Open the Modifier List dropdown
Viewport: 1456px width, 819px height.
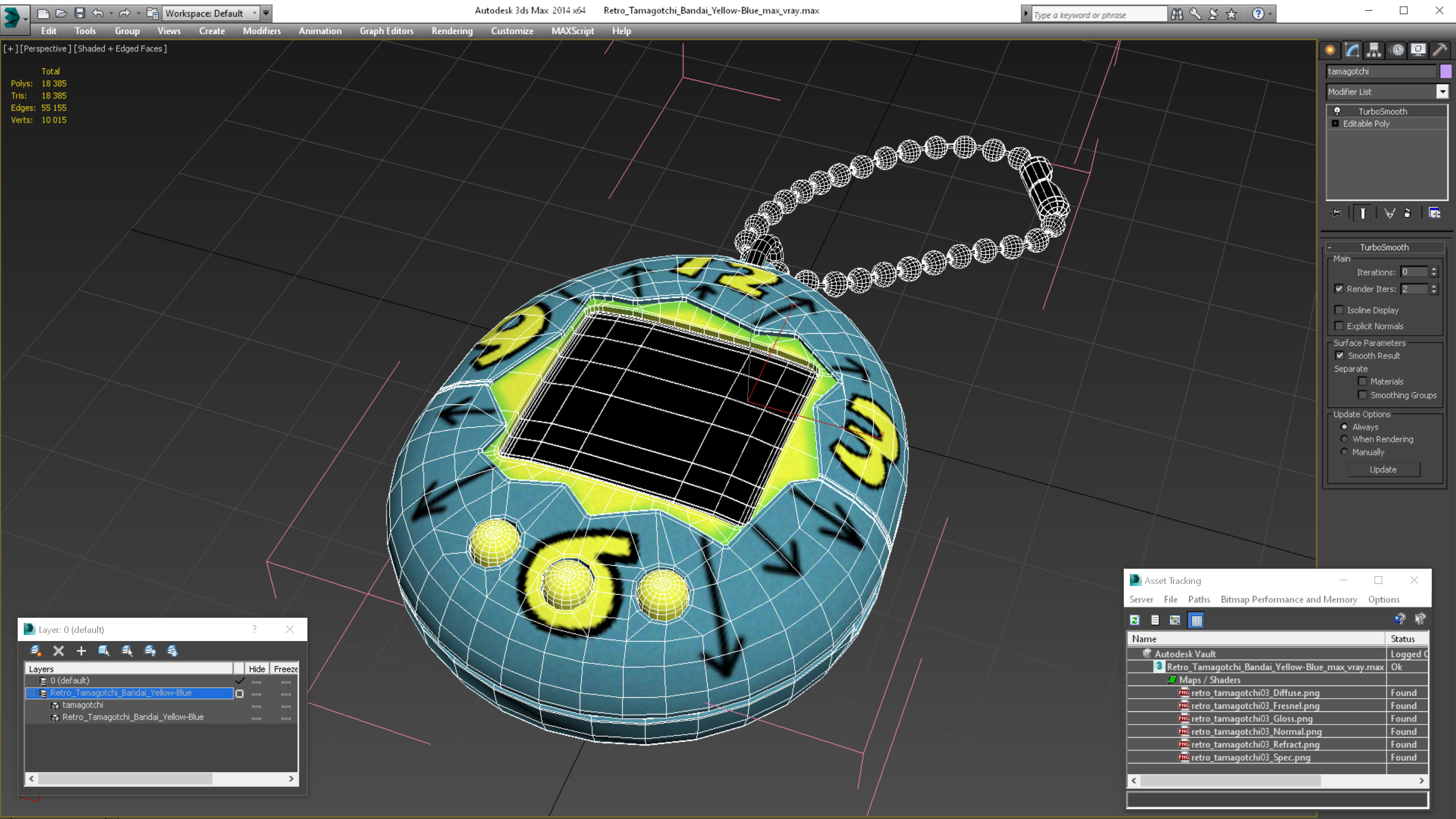tap(1442, 91)
